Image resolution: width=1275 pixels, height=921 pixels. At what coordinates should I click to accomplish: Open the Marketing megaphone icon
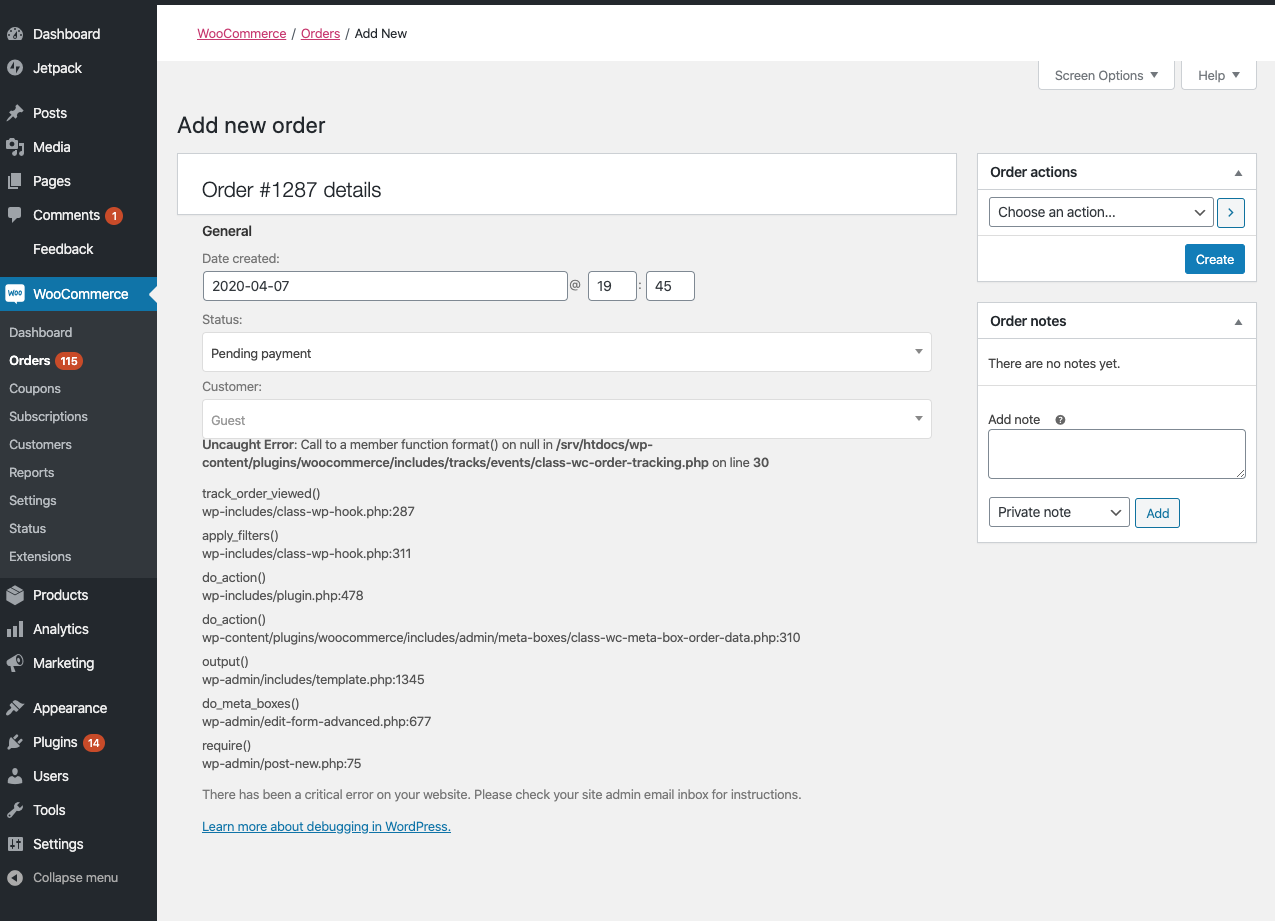tap(15, 663)
